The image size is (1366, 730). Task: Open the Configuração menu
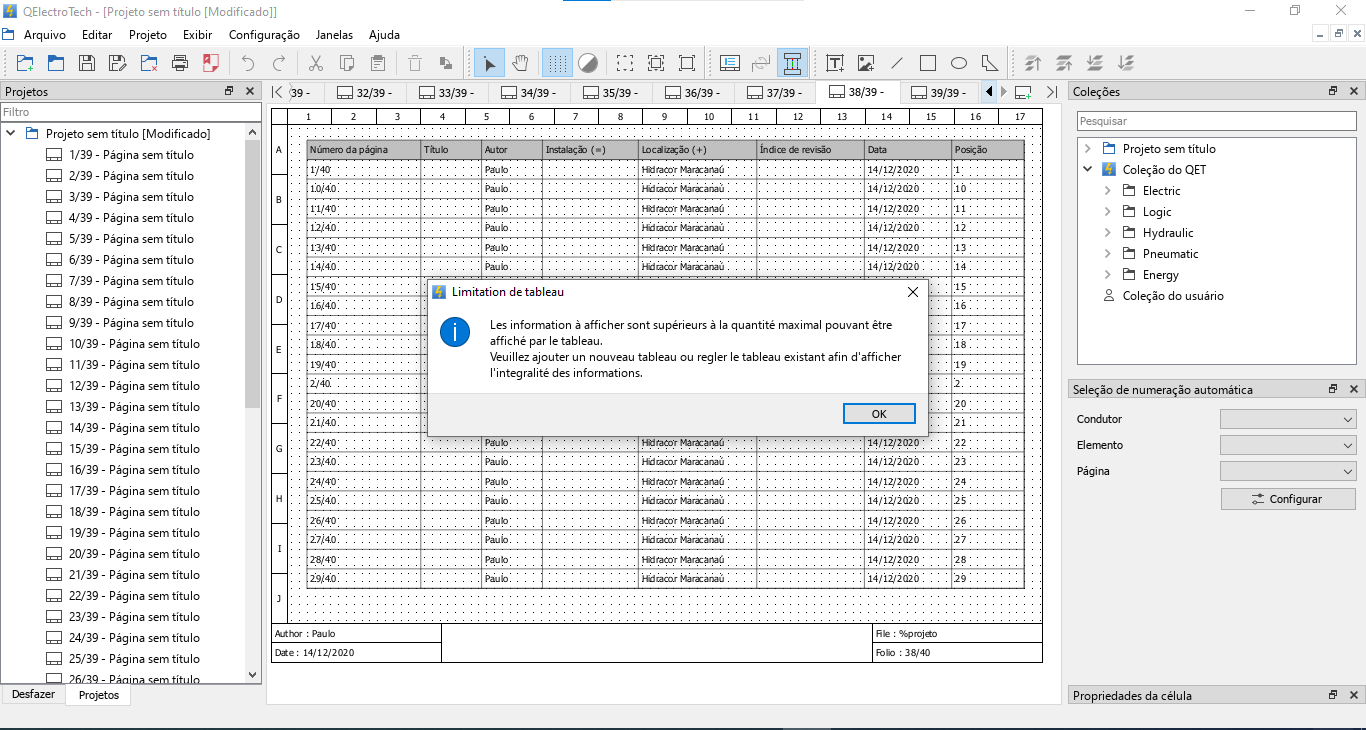(x=264, y=35)
